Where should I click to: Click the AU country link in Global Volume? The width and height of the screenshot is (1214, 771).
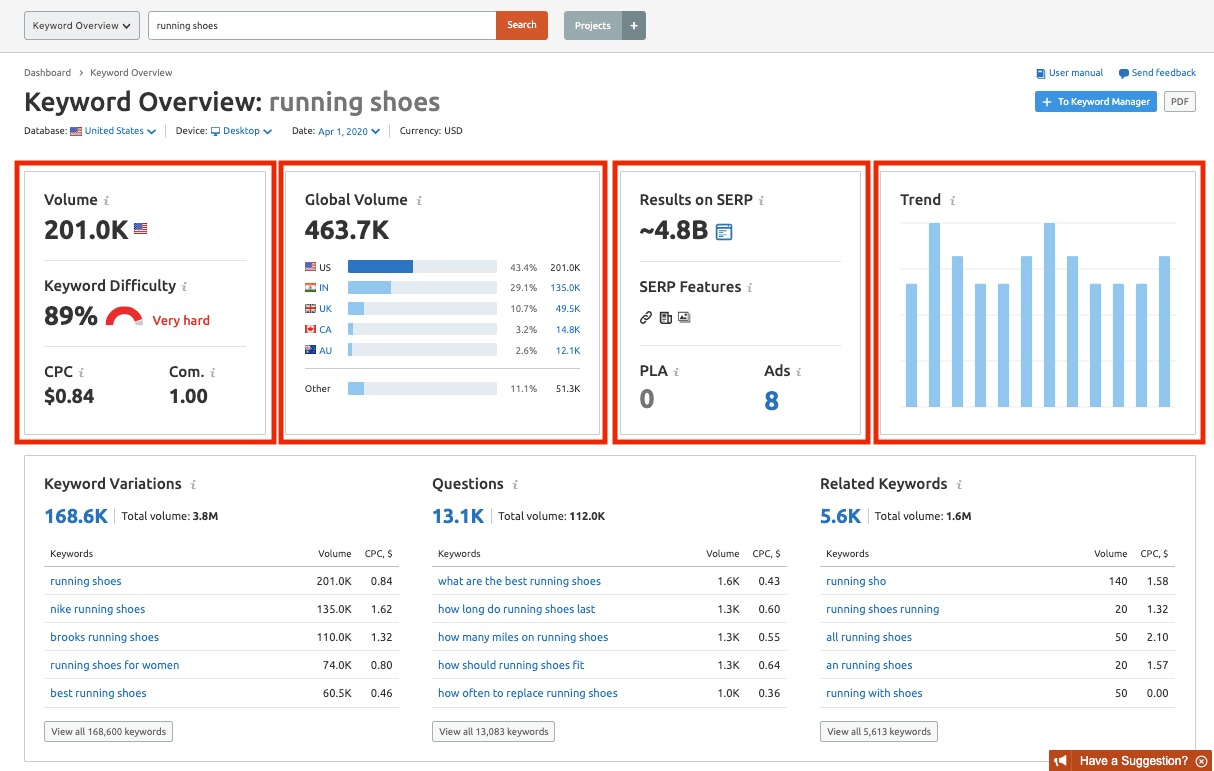tap(325, 351)
